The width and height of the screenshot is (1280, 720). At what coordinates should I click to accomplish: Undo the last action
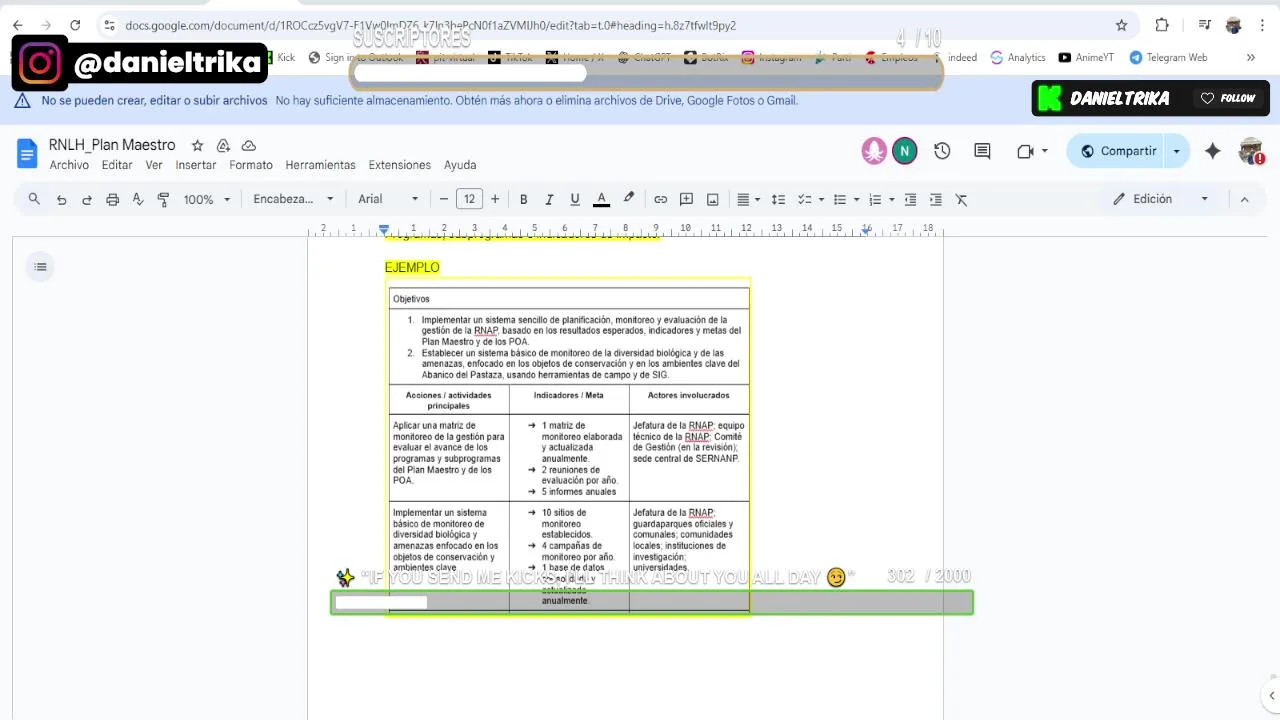(61, 199)
